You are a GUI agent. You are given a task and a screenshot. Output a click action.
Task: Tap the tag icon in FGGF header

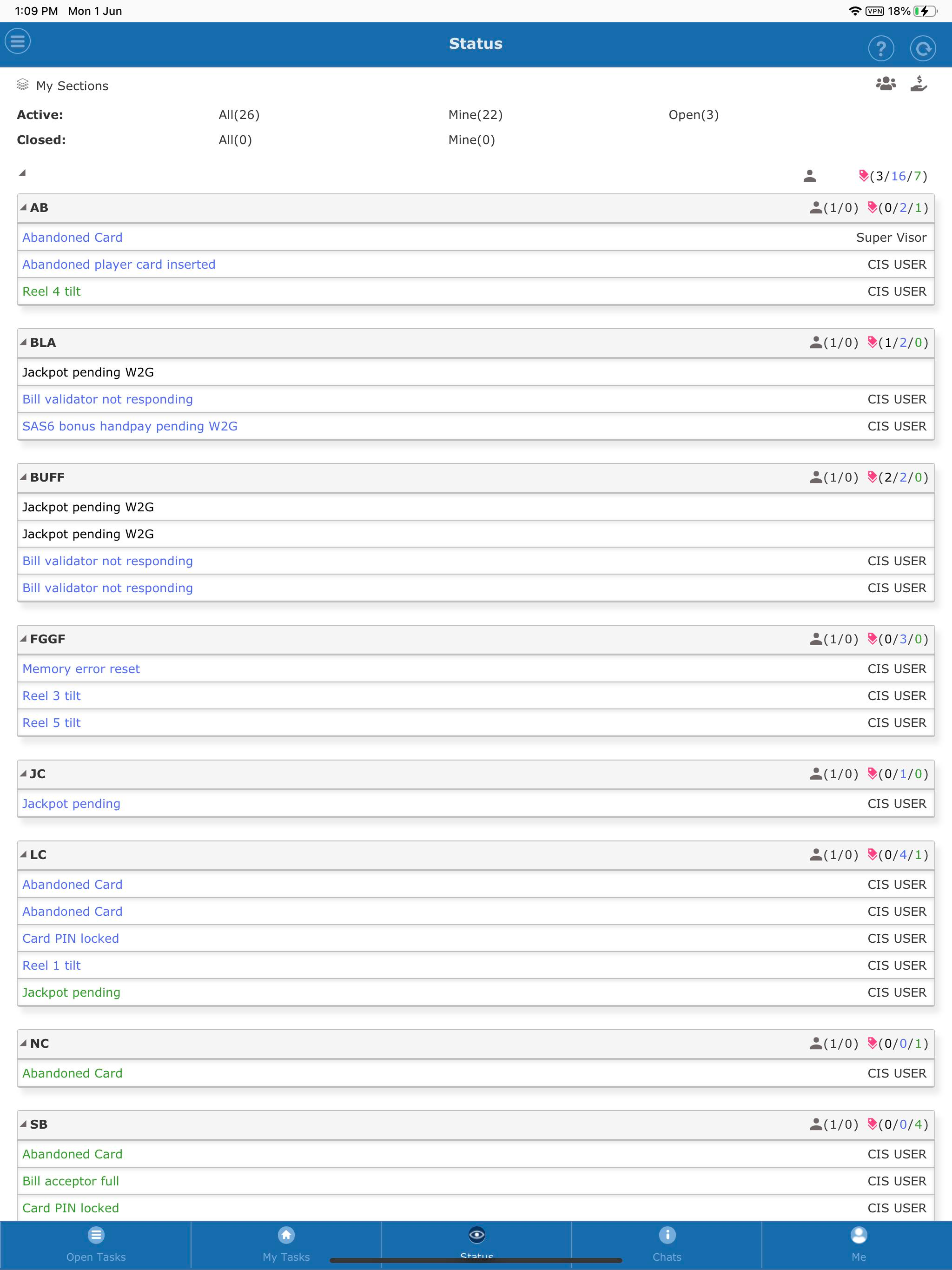point(872,639)
